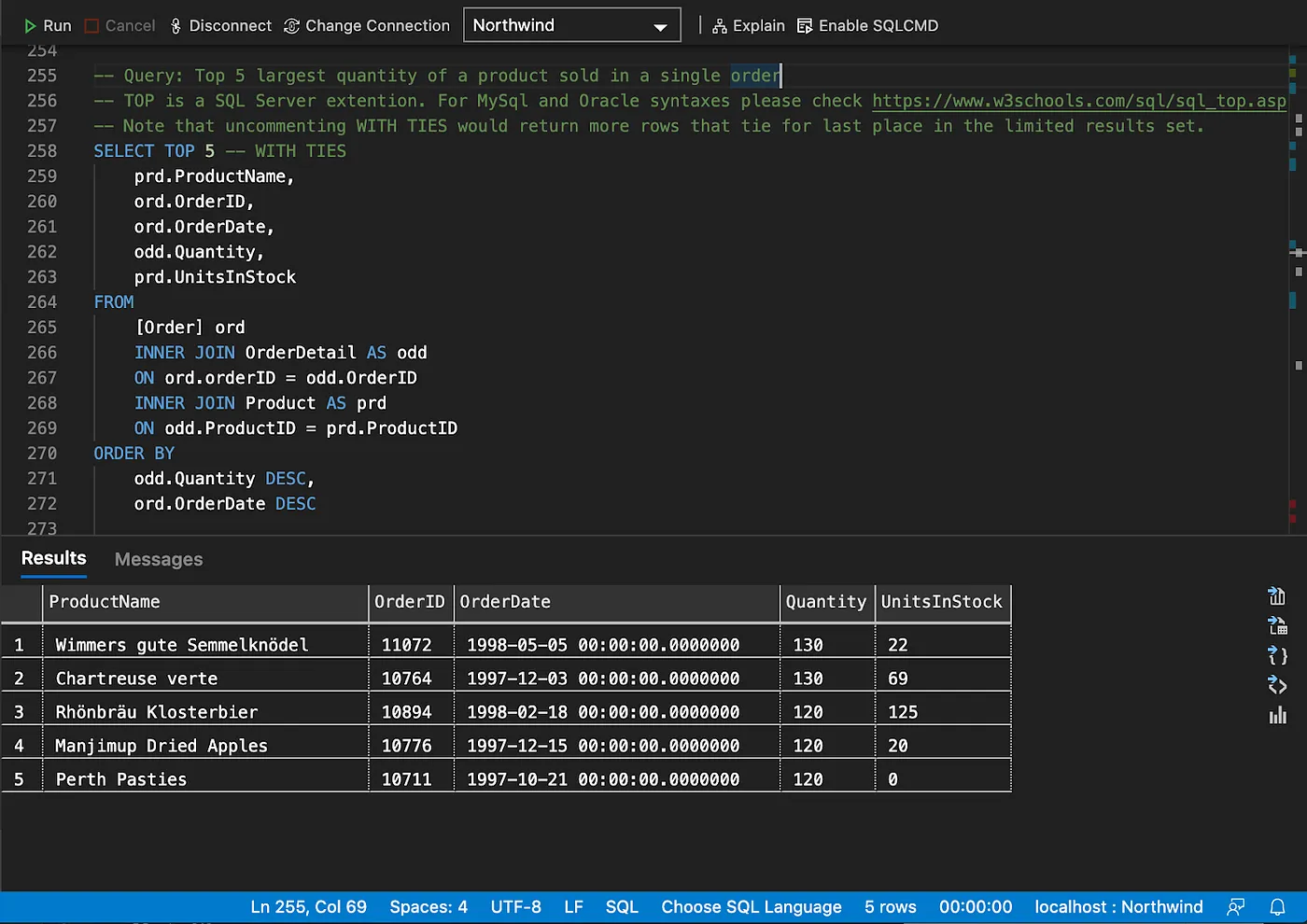Image resolution: width=1307 pixels, height=924 pixels.
Task: Select row number 5 header
Action: (21, 779)
